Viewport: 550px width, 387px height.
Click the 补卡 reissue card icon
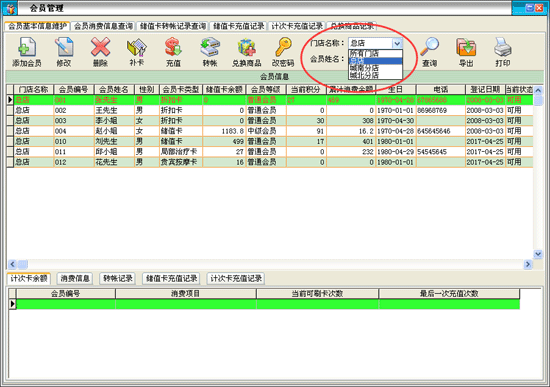click(x=136, y=47)
